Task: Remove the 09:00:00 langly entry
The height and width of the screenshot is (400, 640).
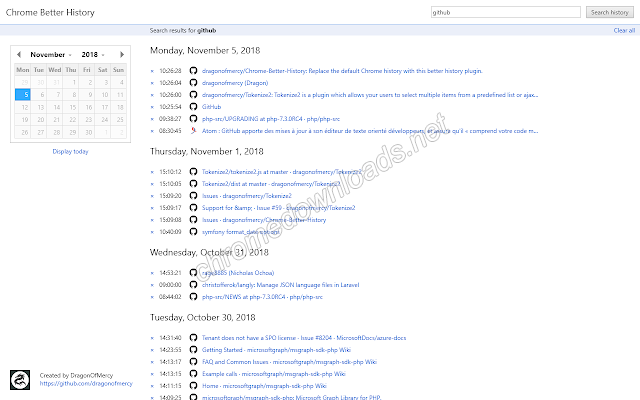Action: click(x=152, y=285)
